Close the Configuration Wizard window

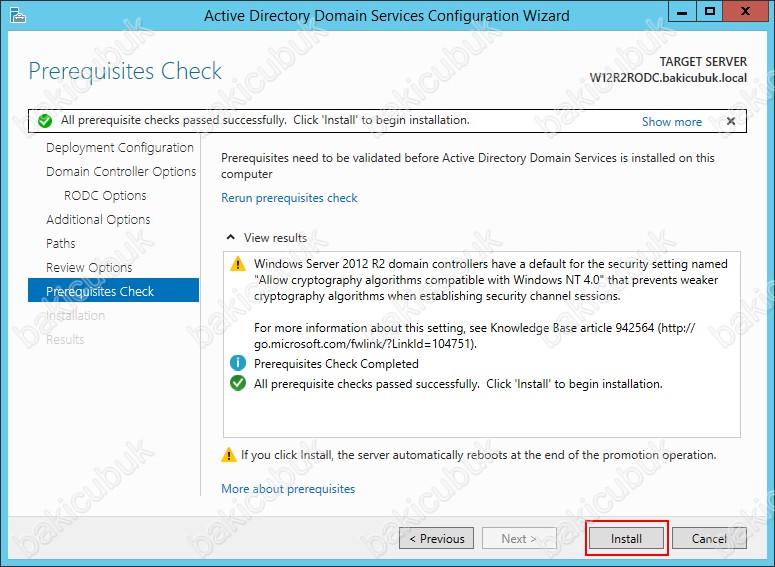tap(745, 12)
